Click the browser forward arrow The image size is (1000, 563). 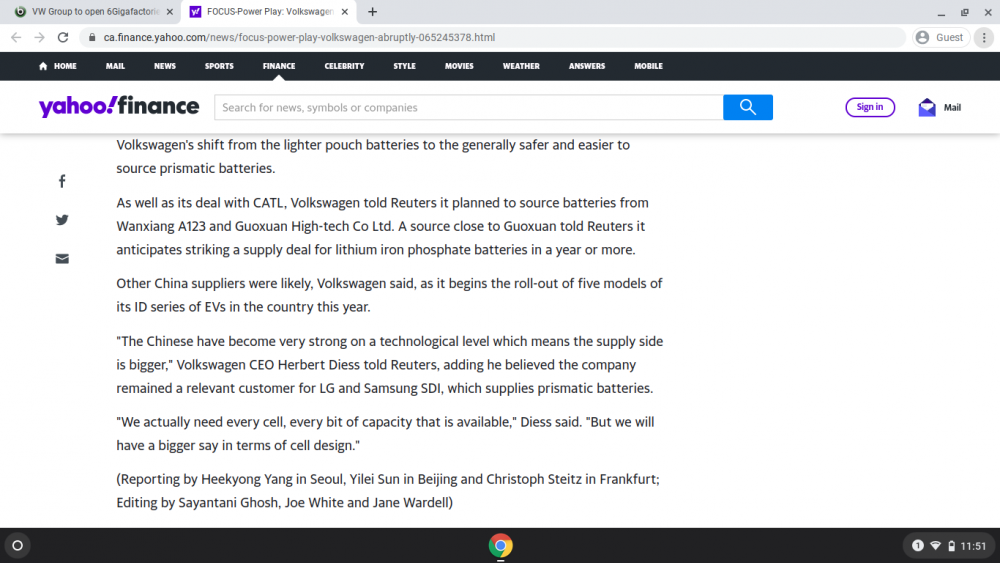40,38
